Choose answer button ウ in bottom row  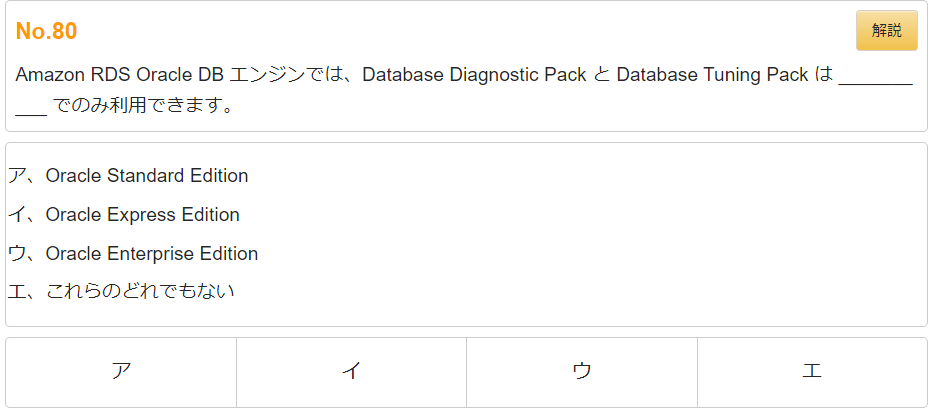click(x=582, y=372)
